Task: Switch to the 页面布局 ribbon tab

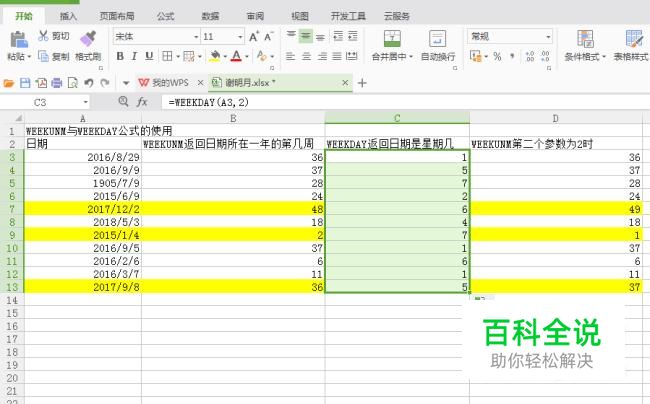Action: tap(117, 16)
